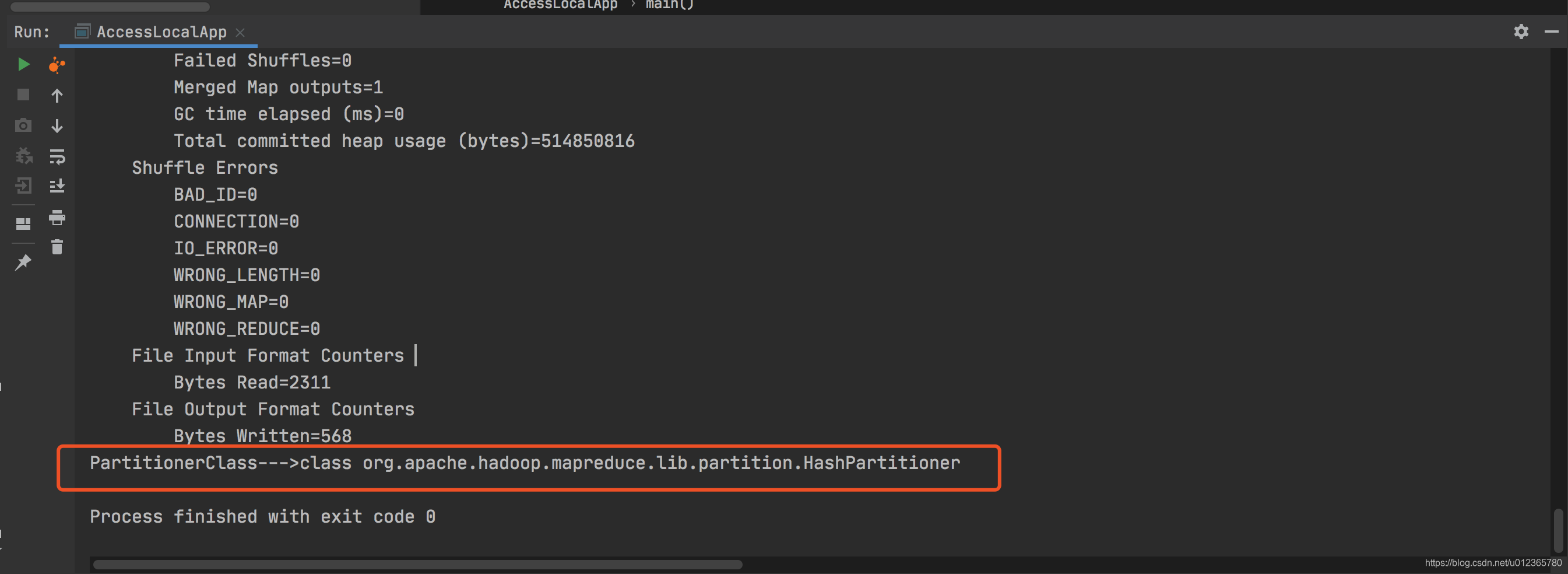This screenshot has width=1568, height=574.
Task: Click the line 'Bytes Written=568'
Action: click(x=262, y=436)
